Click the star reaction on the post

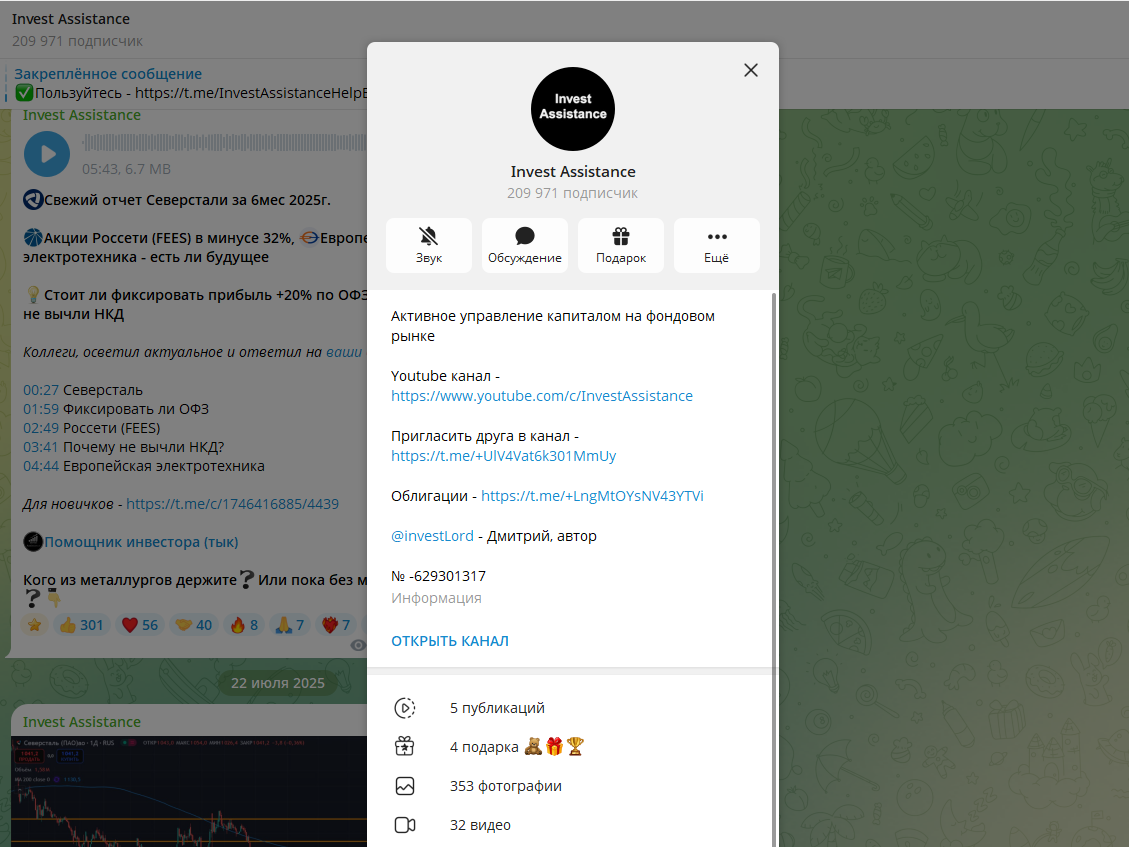[x=34, y=625]
